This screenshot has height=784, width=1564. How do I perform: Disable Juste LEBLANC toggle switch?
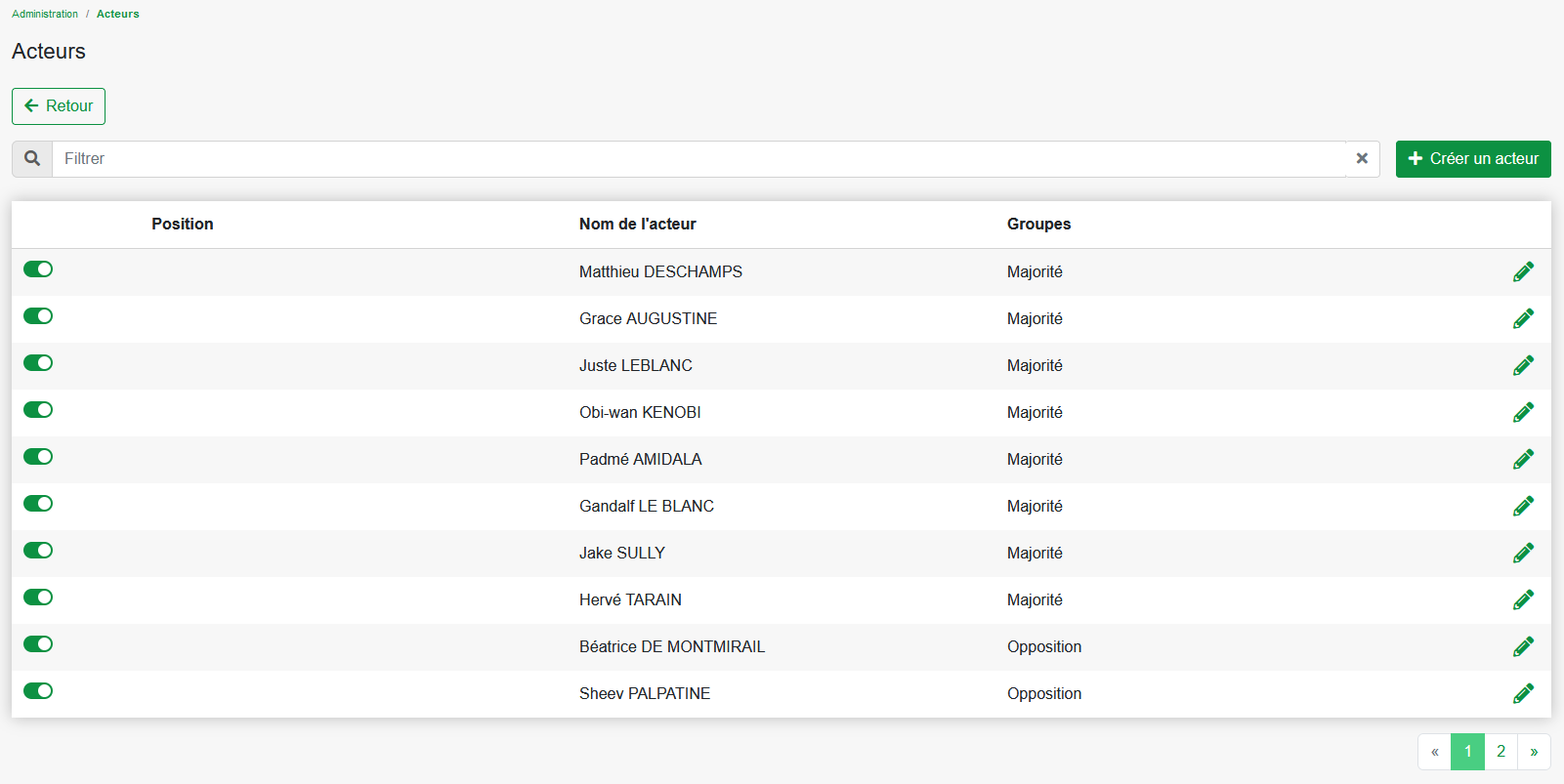click(38, 363)
